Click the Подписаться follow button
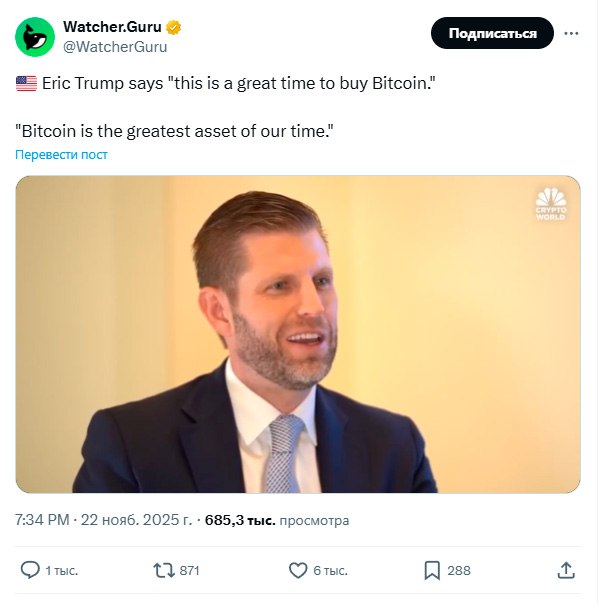Screen dimensions: 604x604 [492, 33]
